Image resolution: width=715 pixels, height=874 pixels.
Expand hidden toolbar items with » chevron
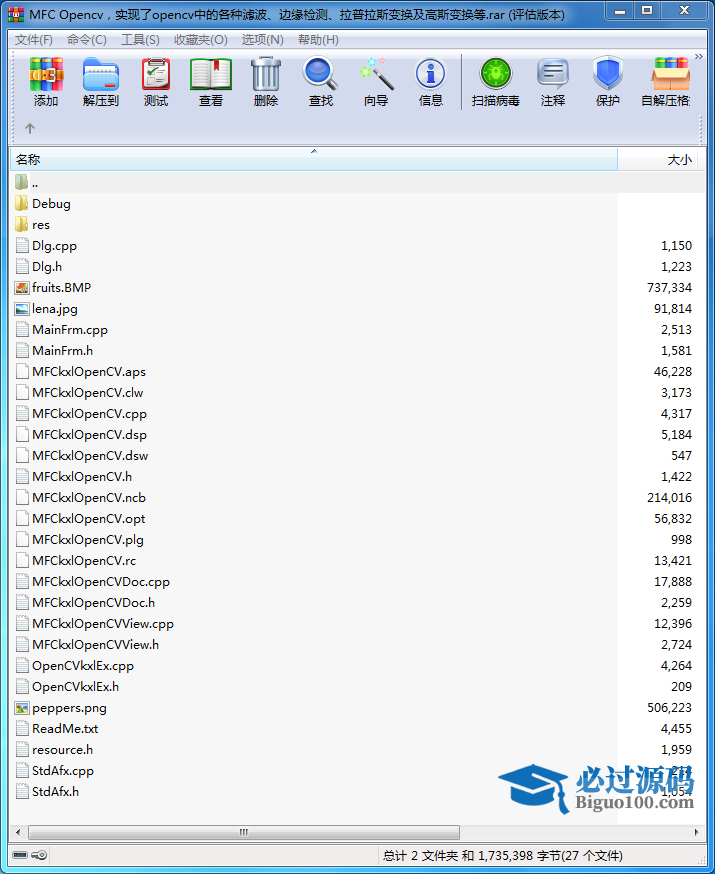point(699,56)
